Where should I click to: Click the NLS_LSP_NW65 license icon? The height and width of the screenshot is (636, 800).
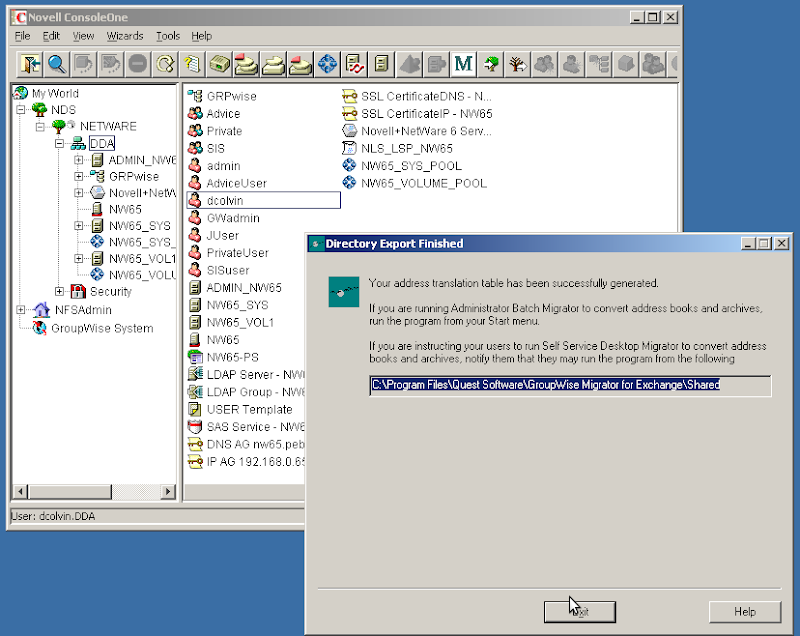pos(349,148)
